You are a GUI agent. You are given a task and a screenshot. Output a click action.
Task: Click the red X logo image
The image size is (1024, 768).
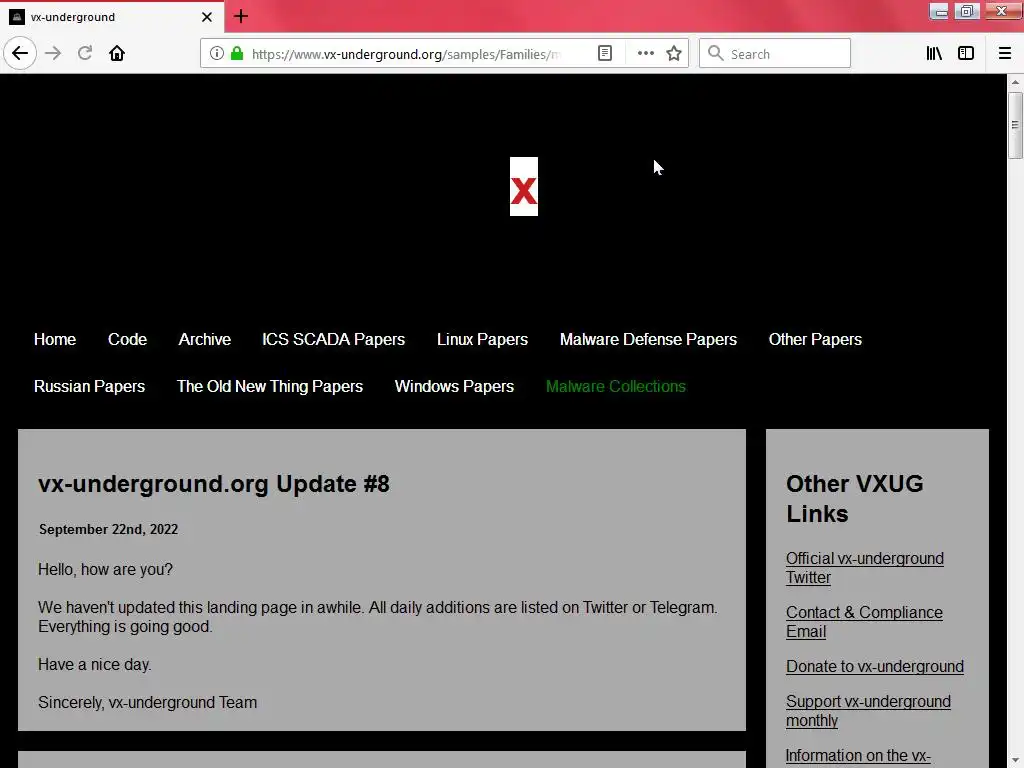click(524, 187)
